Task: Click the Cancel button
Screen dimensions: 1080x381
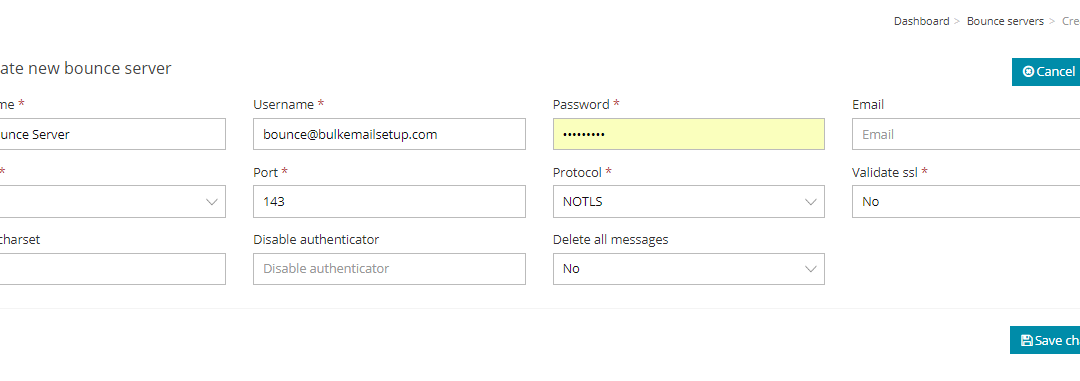Action: [x=1046, y=72]
